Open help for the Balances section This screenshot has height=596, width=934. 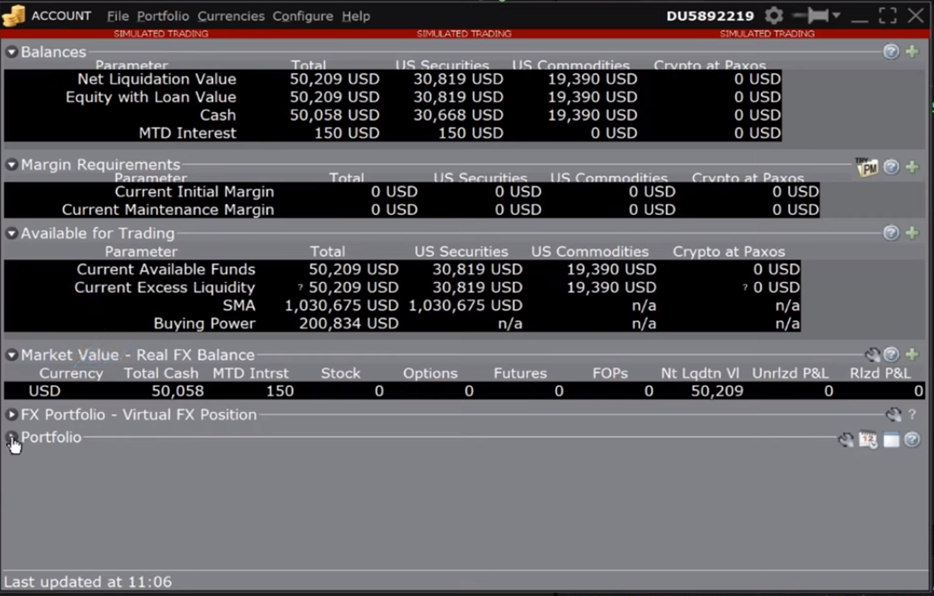click(891, 51)
